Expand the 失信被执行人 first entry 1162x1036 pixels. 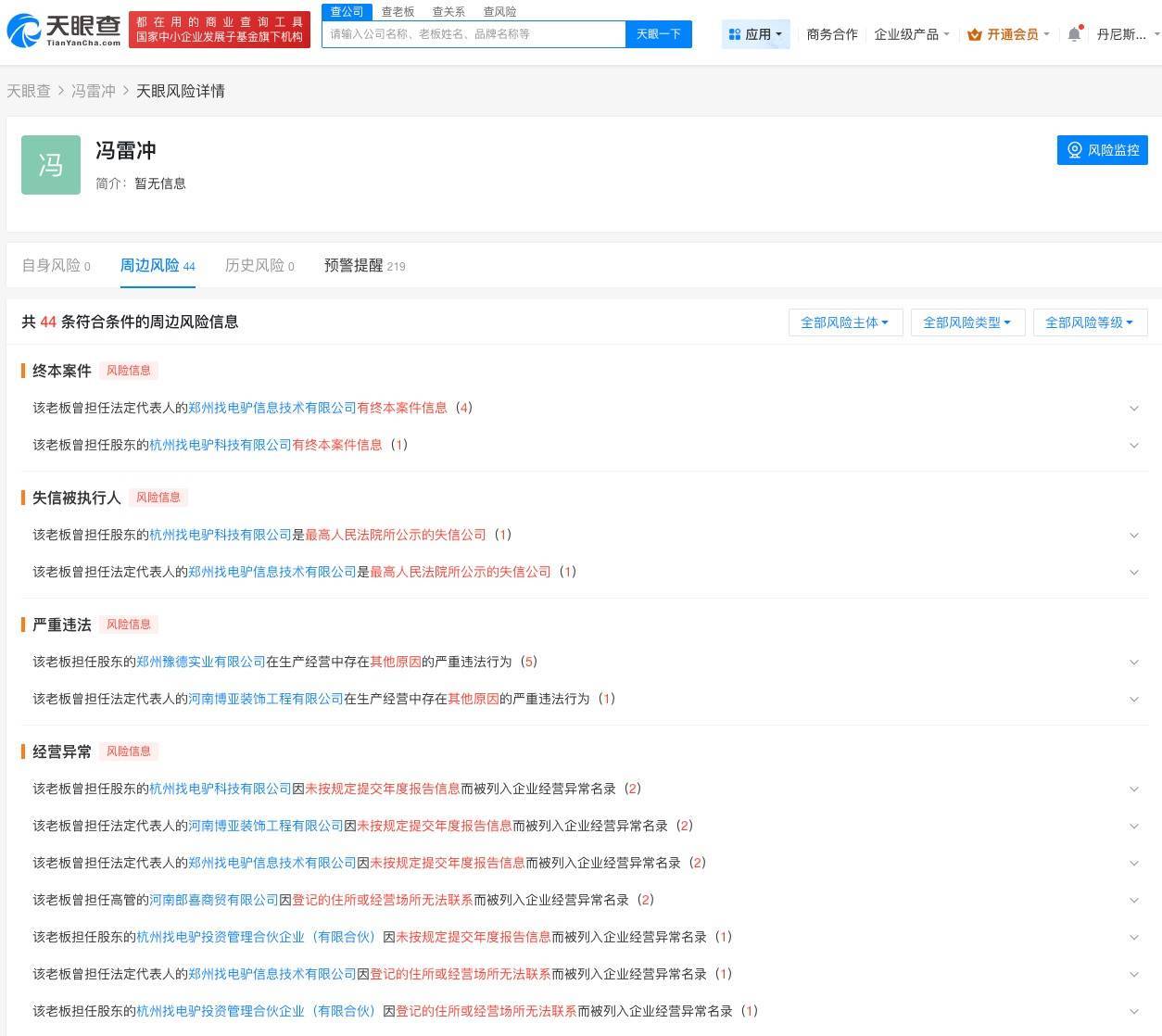[1134, 535]
